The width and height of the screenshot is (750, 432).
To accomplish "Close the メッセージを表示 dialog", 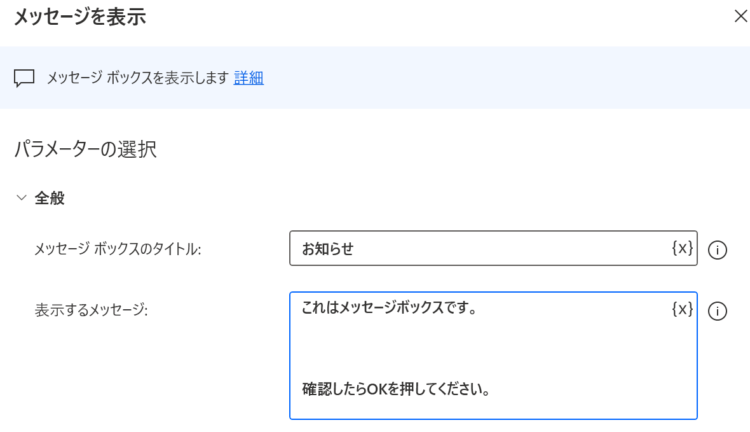I will [x=740, y=16].
